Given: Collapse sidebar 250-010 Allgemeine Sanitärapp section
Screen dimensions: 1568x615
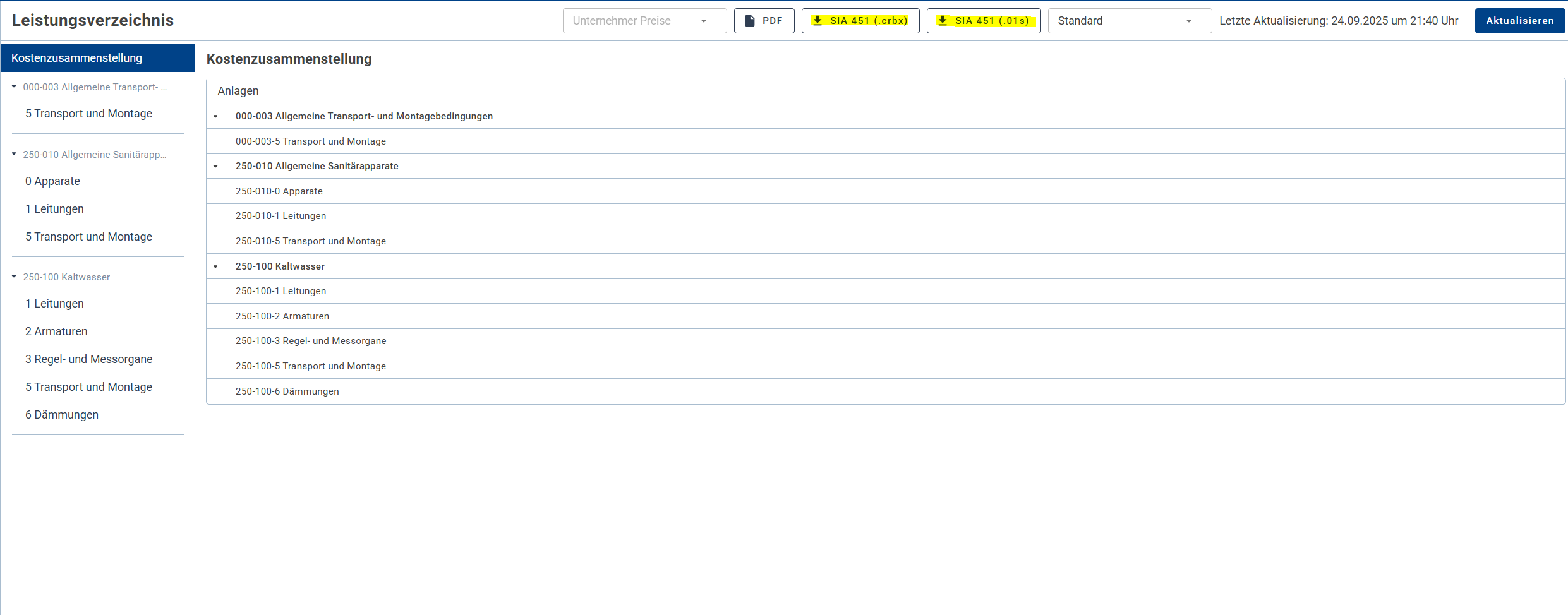Looking at the screenshot, I should (x=14, y=154).
